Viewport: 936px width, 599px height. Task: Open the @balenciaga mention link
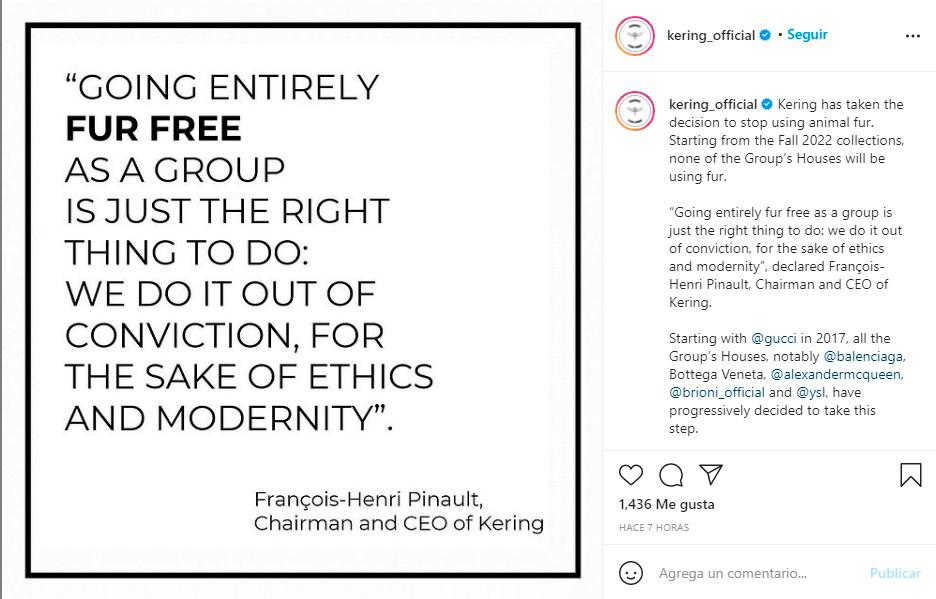coord(864,356)
